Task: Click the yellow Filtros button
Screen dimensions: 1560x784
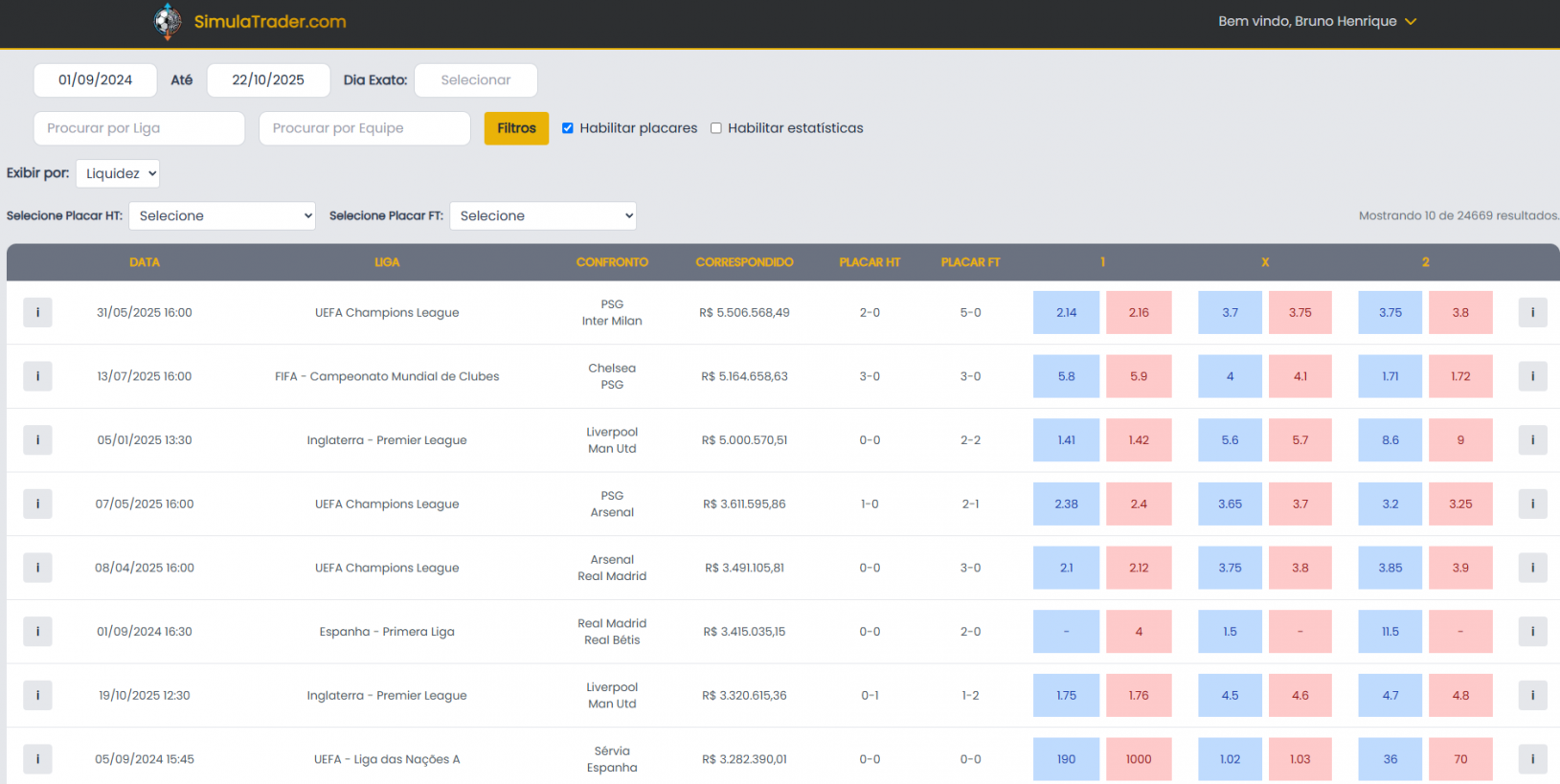Action: (x=516, y=128)
